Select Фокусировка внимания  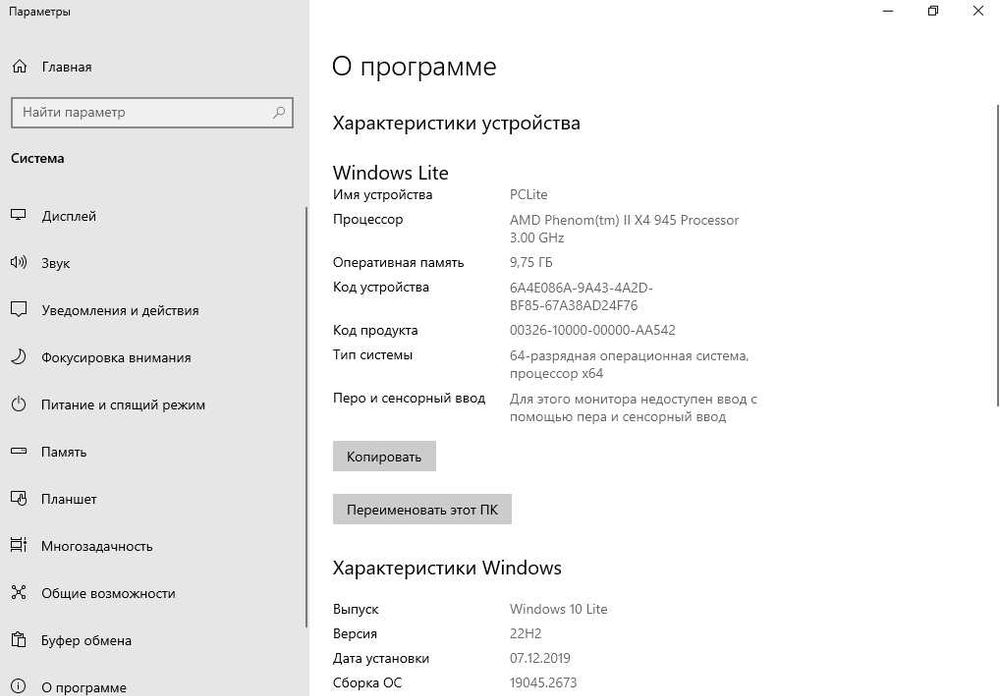point(116,358)
